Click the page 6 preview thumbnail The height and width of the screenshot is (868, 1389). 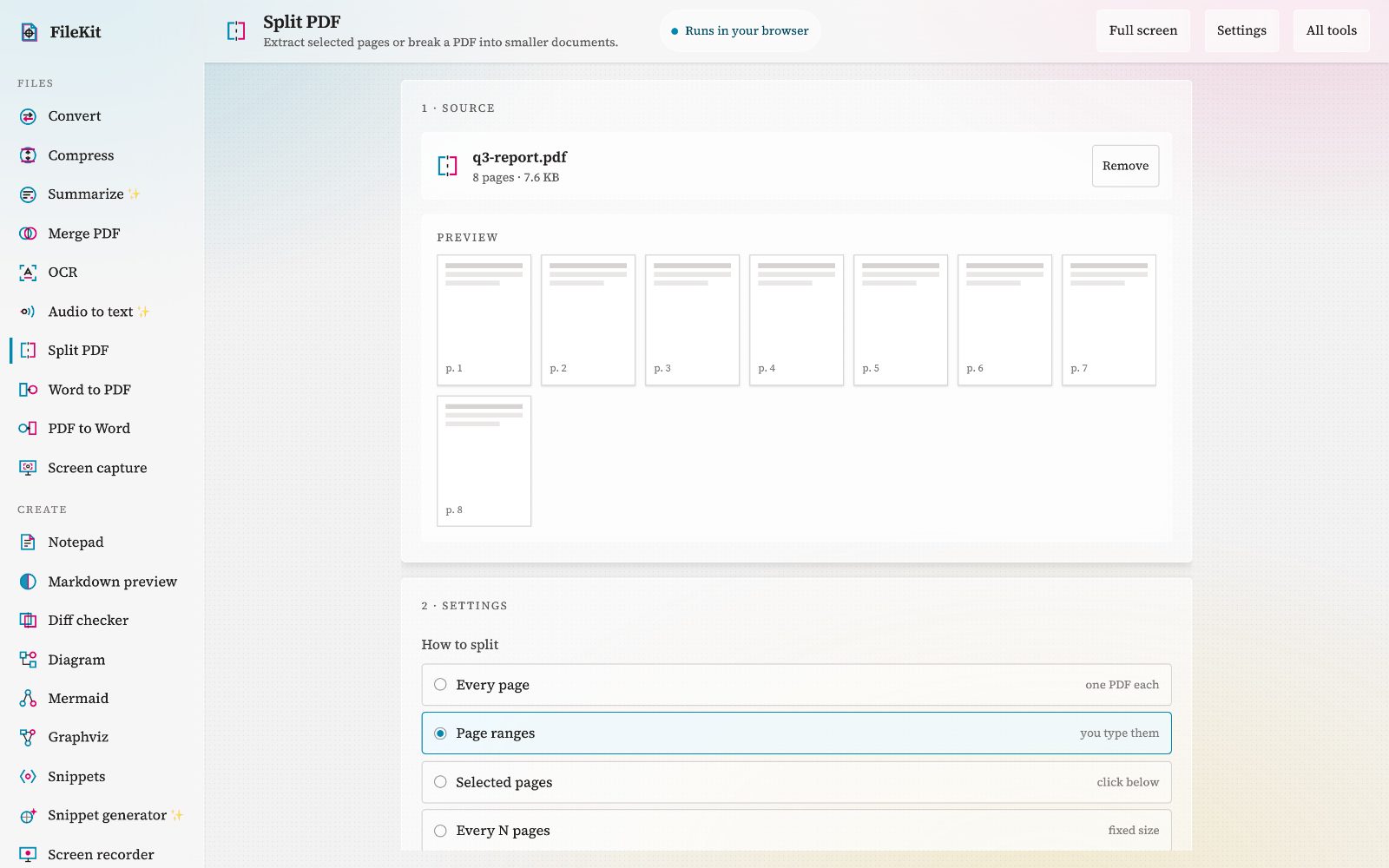tap(1005, 320)
